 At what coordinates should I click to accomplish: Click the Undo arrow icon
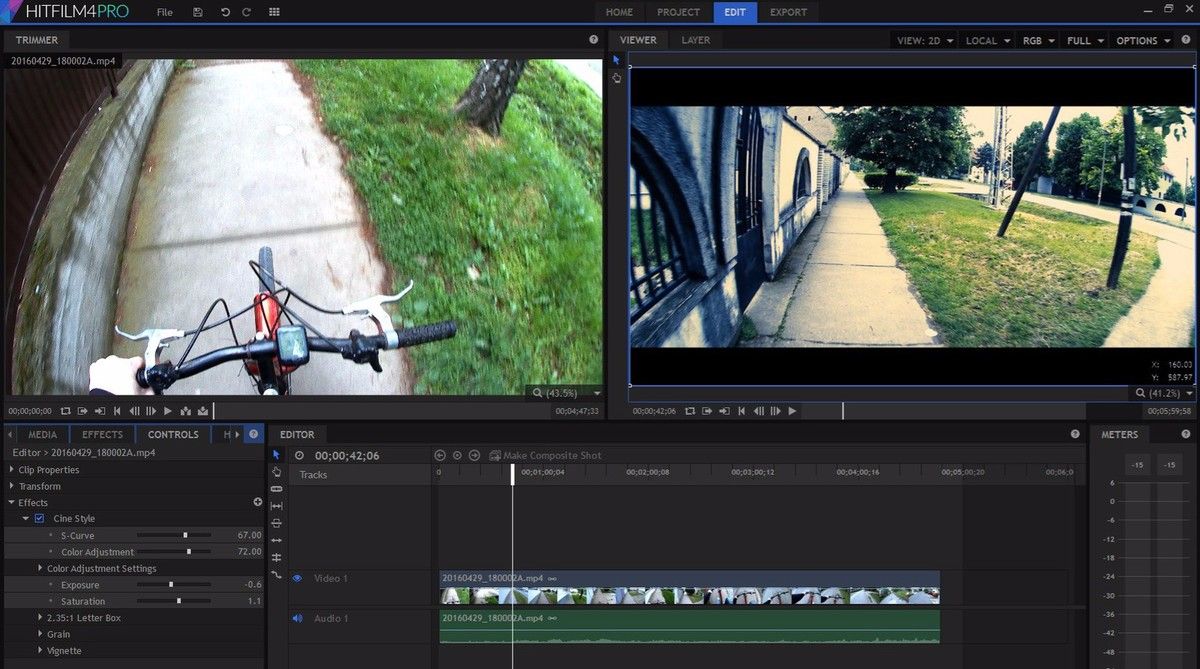point(225,12)
